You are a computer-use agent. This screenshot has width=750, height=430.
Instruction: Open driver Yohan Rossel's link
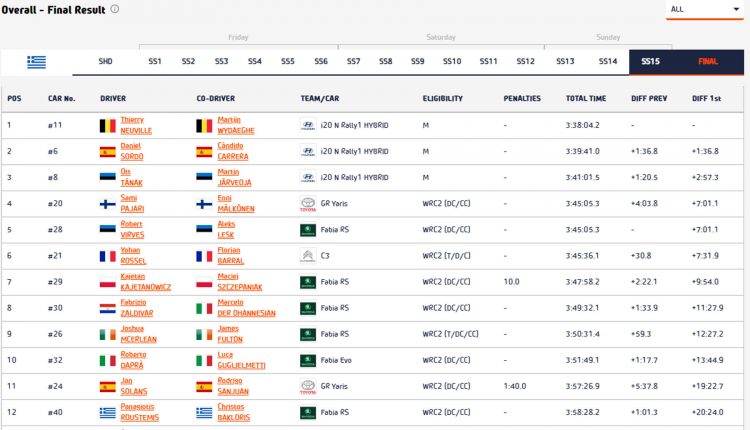(x=133, y=255)
